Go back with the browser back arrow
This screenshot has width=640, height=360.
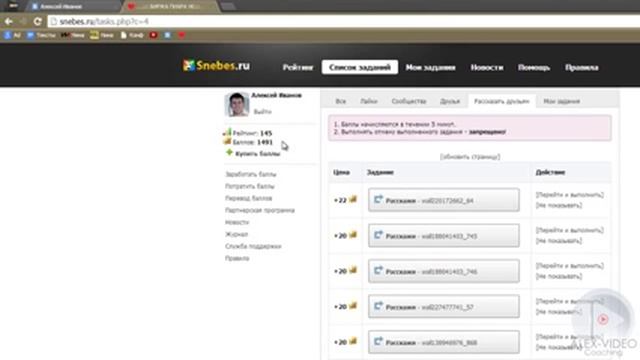pos(9,21)
